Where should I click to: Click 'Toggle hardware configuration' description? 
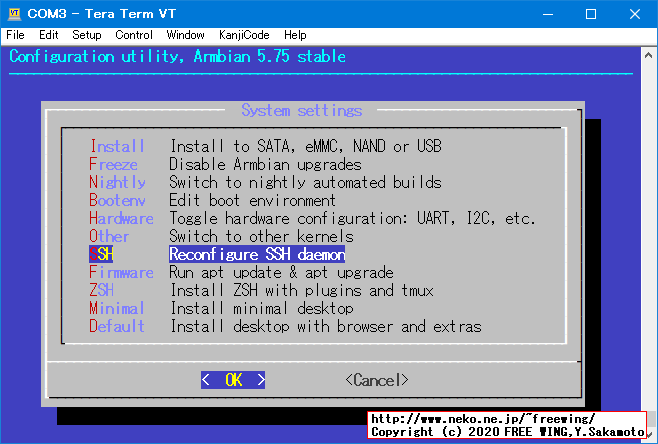pyautogui.click(x=352, y=218)
